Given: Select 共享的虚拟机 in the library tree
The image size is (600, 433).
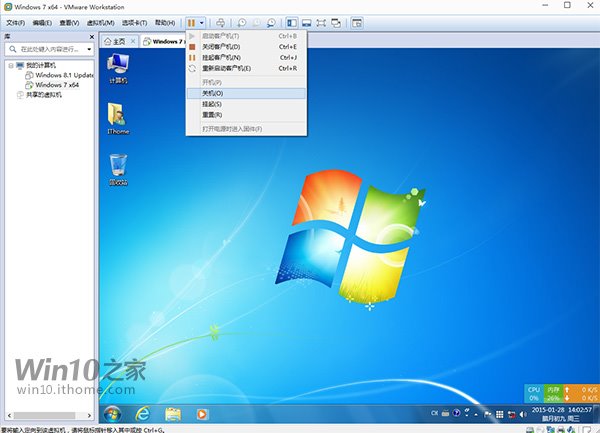Looking at the screenshot, I should point(44,94).
